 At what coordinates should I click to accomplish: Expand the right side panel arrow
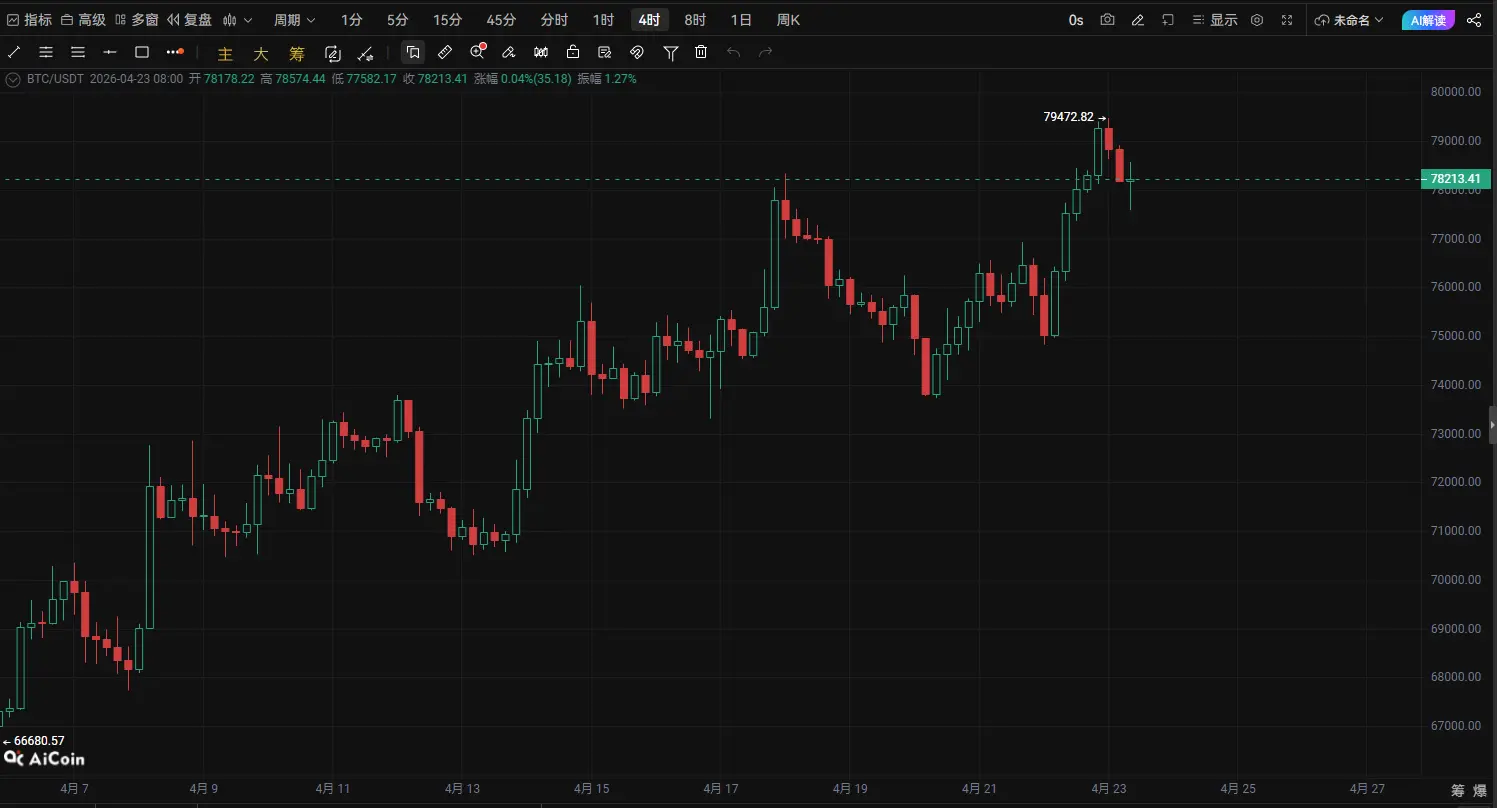(x=1492, y=425)
